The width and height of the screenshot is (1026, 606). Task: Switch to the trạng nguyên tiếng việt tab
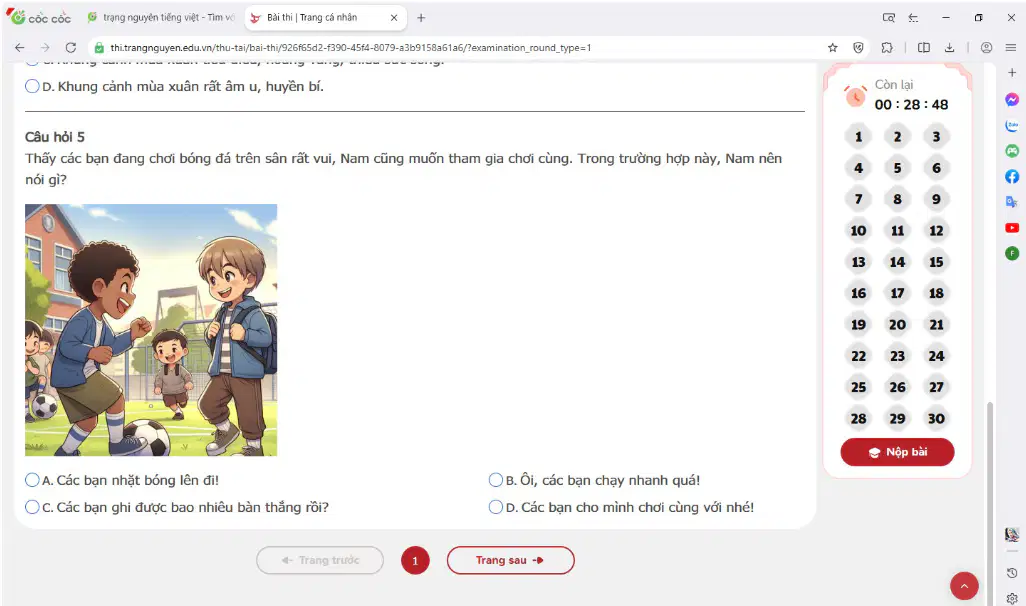(x=160, y=18)
